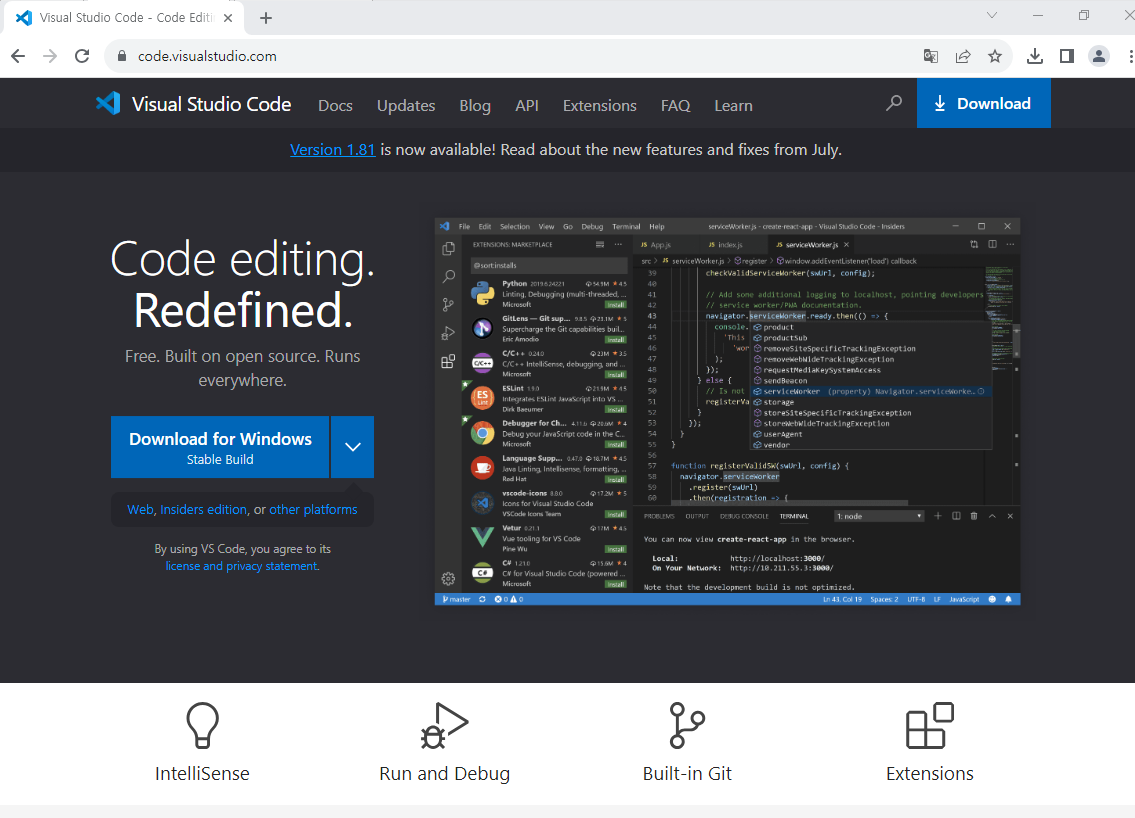Bookmark this page with star icon
The height and width of the screenshot is (818, 1135).
point(995,56)
